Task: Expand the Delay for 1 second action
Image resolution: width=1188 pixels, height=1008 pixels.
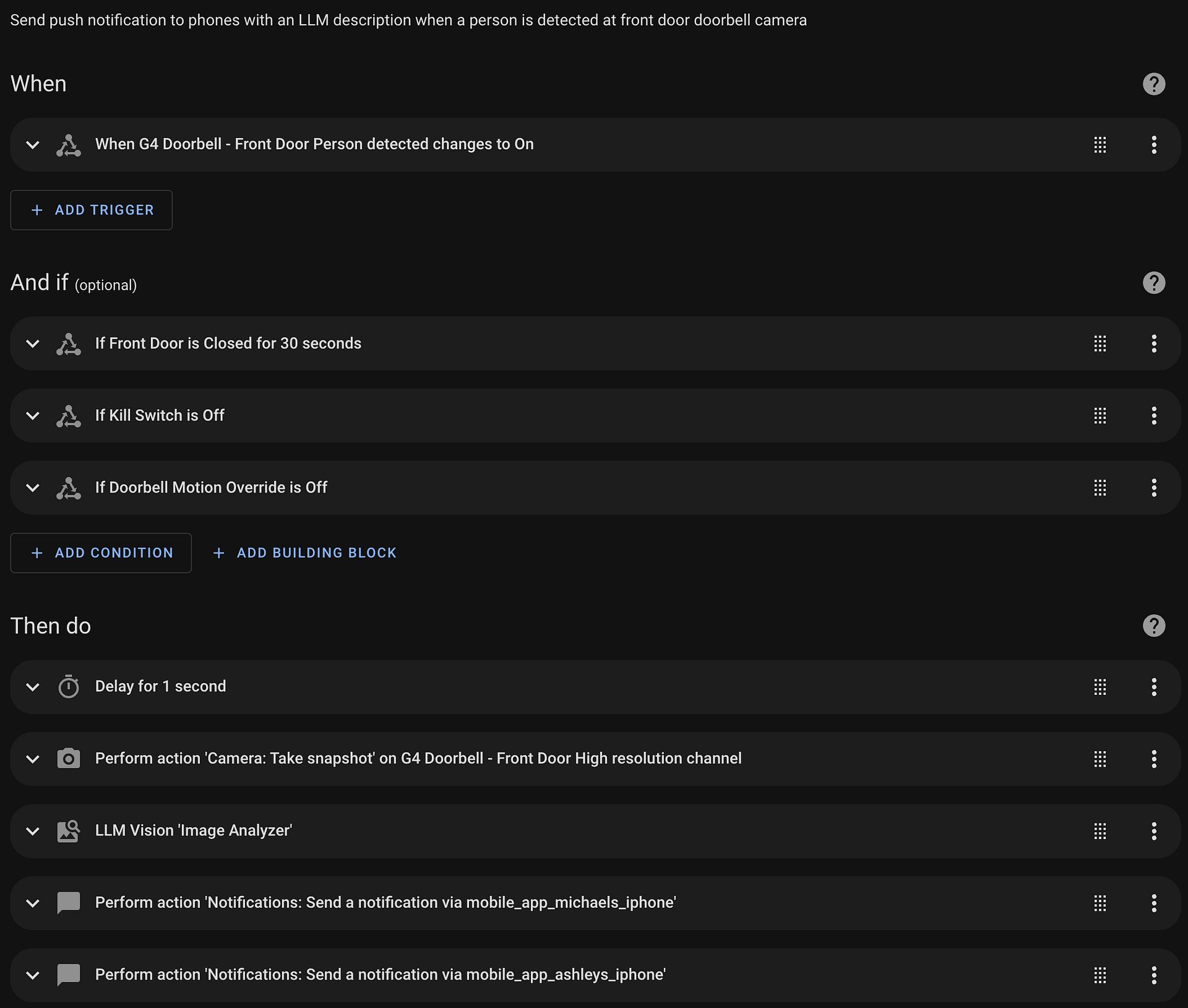Action: point(33,687)
